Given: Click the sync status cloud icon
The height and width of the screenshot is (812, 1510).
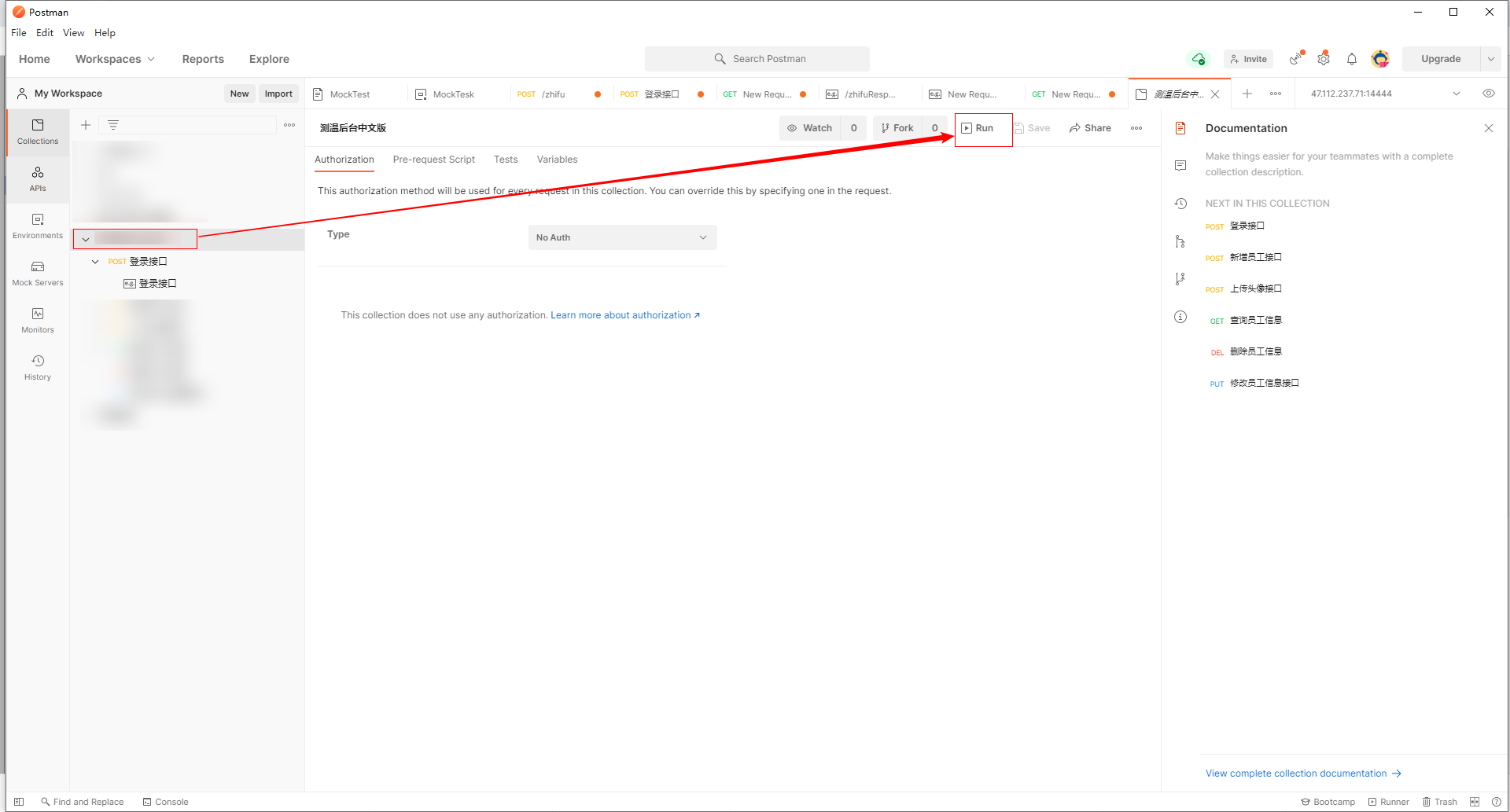Looking at the screenshot, I should [x=1199, y=59].
